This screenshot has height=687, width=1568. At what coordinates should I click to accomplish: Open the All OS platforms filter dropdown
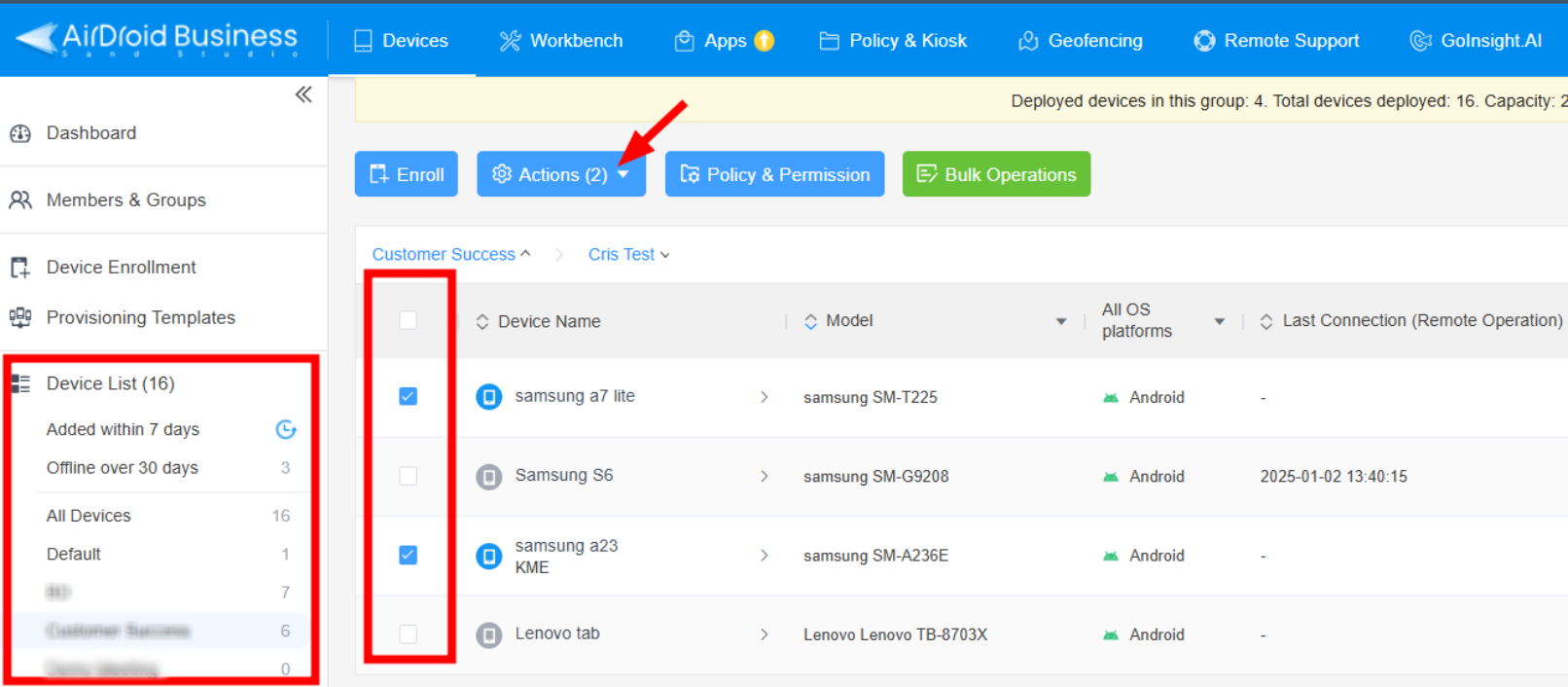pyautogui.click(x=1219, y=322)
